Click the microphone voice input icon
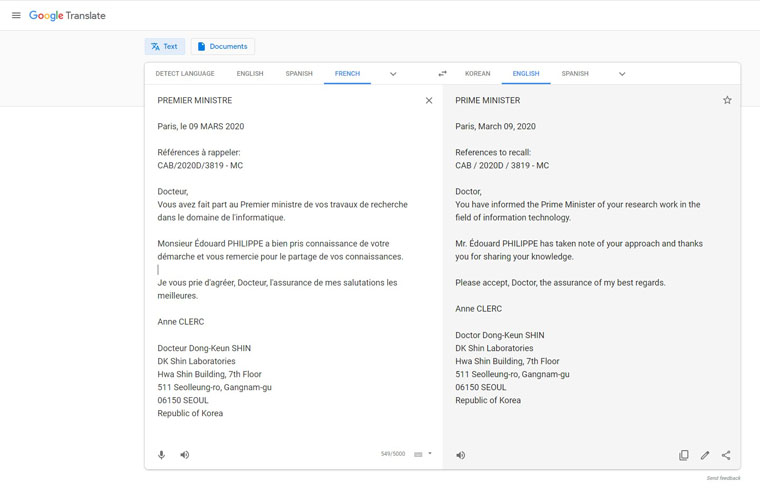The height and width of the screenshot is (499, 760). (x=161, y=455)
